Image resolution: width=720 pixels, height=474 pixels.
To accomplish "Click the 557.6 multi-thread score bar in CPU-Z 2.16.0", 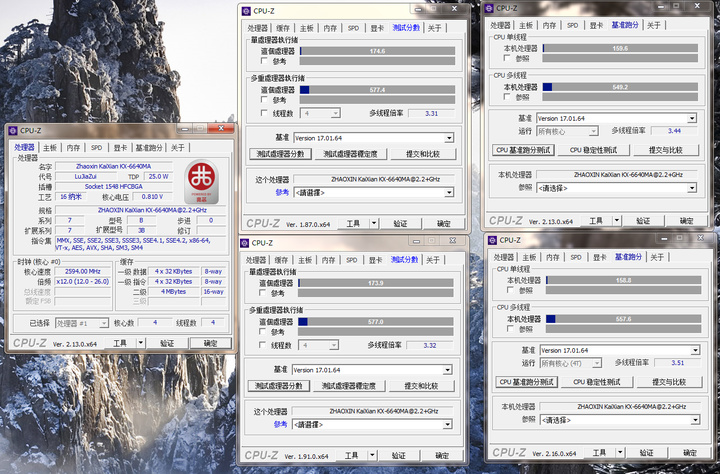I will pos(624,319).
